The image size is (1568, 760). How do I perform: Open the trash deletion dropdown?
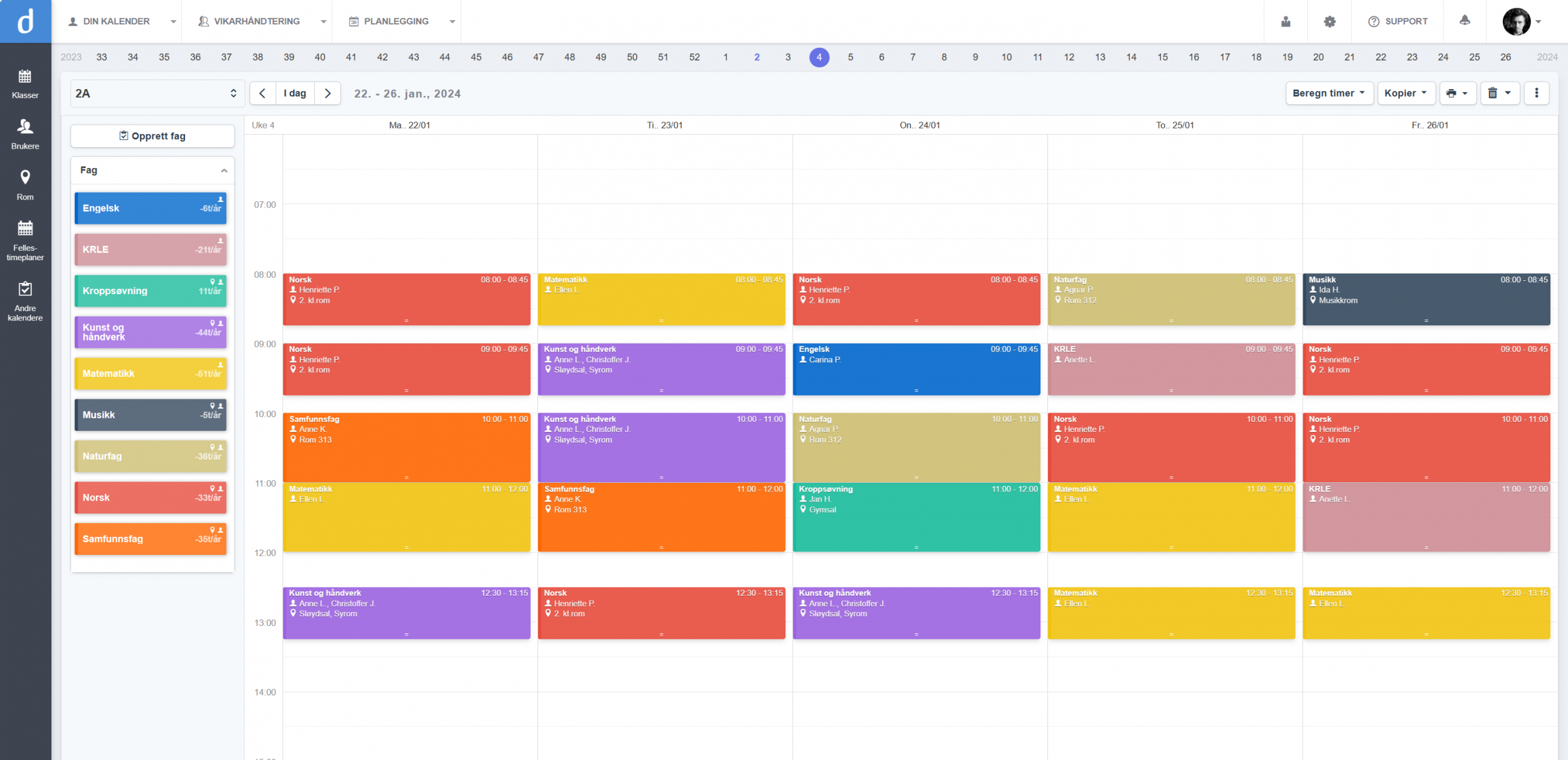tap(1500, 93)
